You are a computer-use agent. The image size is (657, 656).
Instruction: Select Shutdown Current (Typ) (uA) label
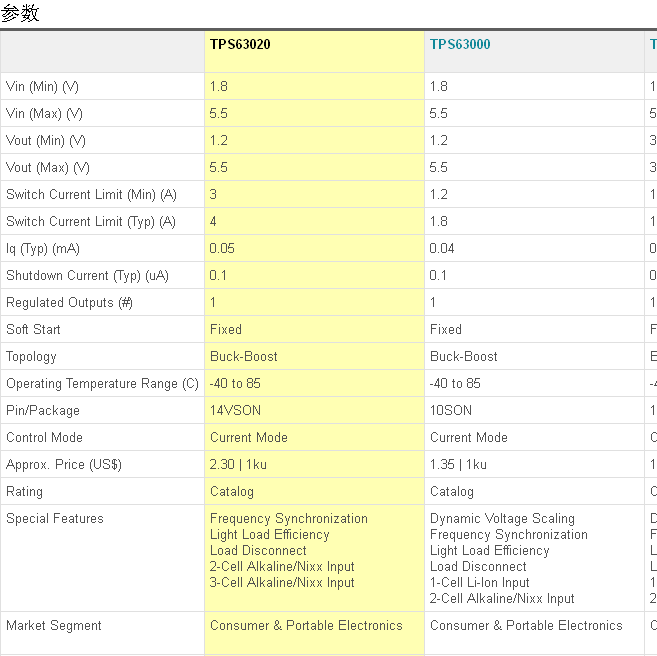[x=87, y=276]
